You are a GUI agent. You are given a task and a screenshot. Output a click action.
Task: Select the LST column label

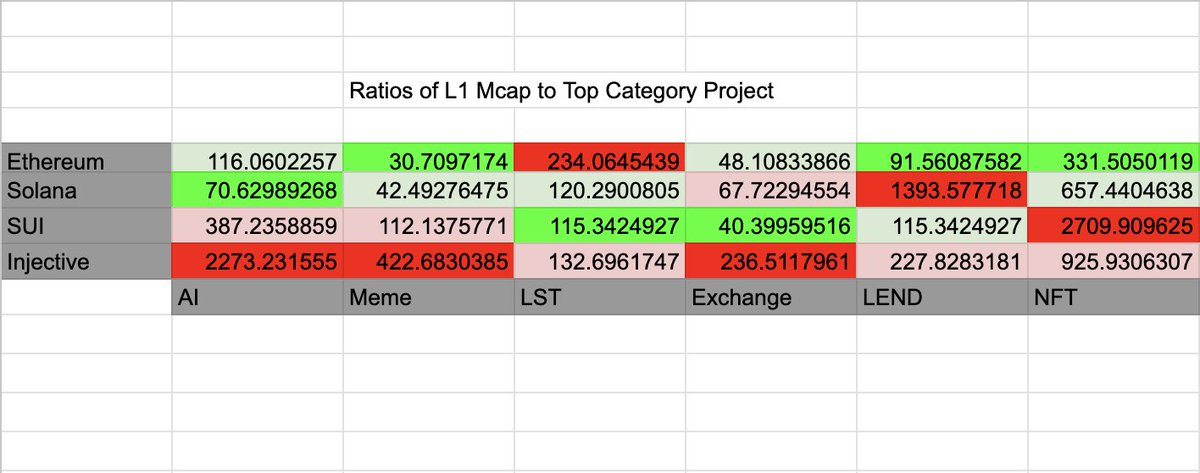600,297
